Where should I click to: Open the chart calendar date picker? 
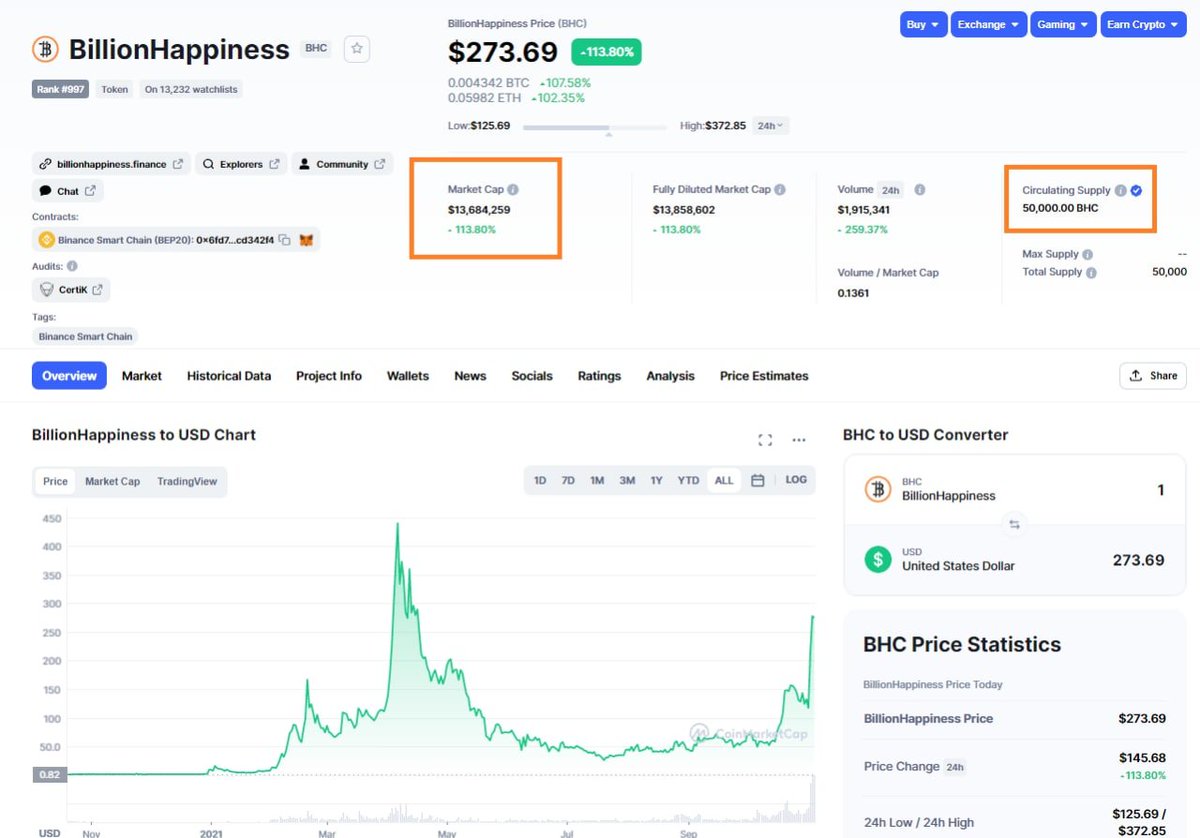[758, 480]
